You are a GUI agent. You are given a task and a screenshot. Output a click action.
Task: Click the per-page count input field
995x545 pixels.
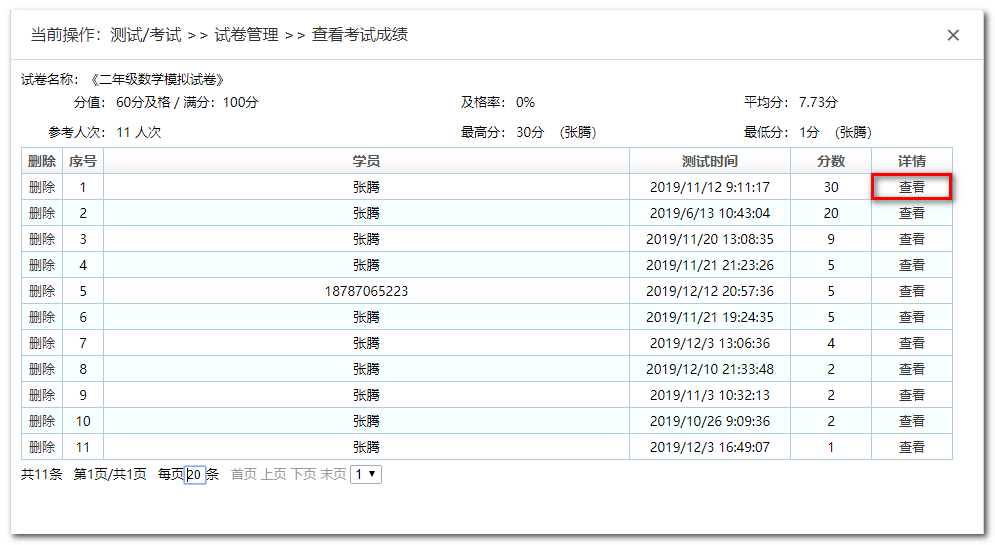(x=195, y=475)
